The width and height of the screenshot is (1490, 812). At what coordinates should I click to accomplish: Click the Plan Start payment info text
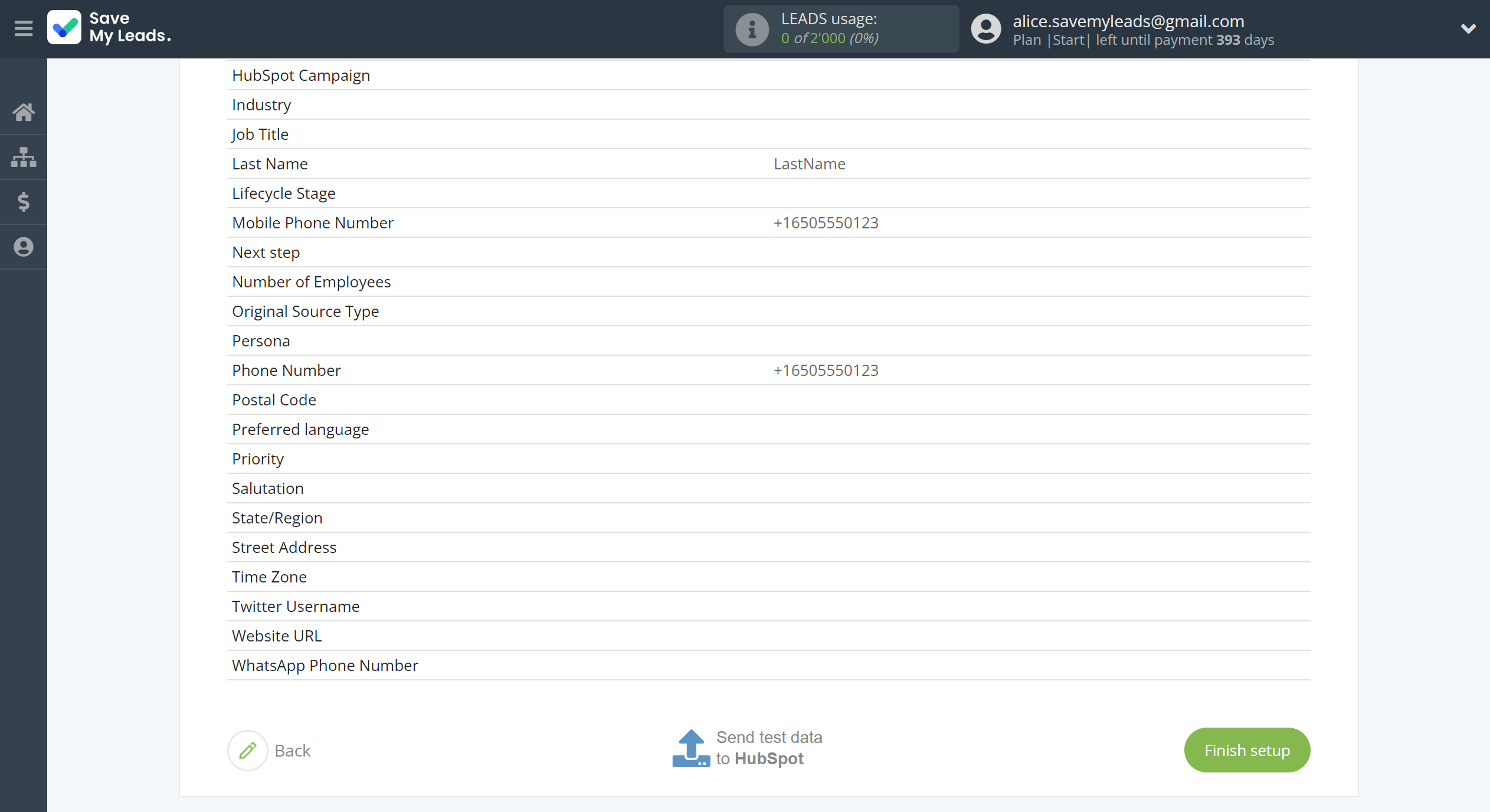click(x=1143, y=40)
